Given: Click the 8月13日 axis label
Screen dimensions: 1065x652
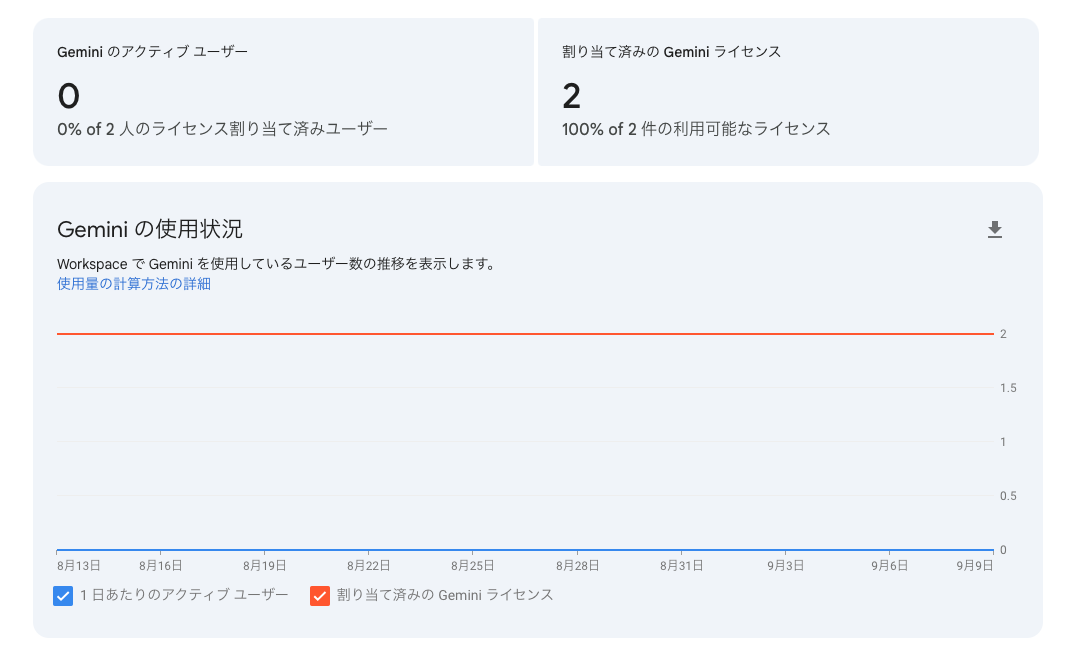Looking at the screenshot, I should pyautogui.click(x=78, y=564).
